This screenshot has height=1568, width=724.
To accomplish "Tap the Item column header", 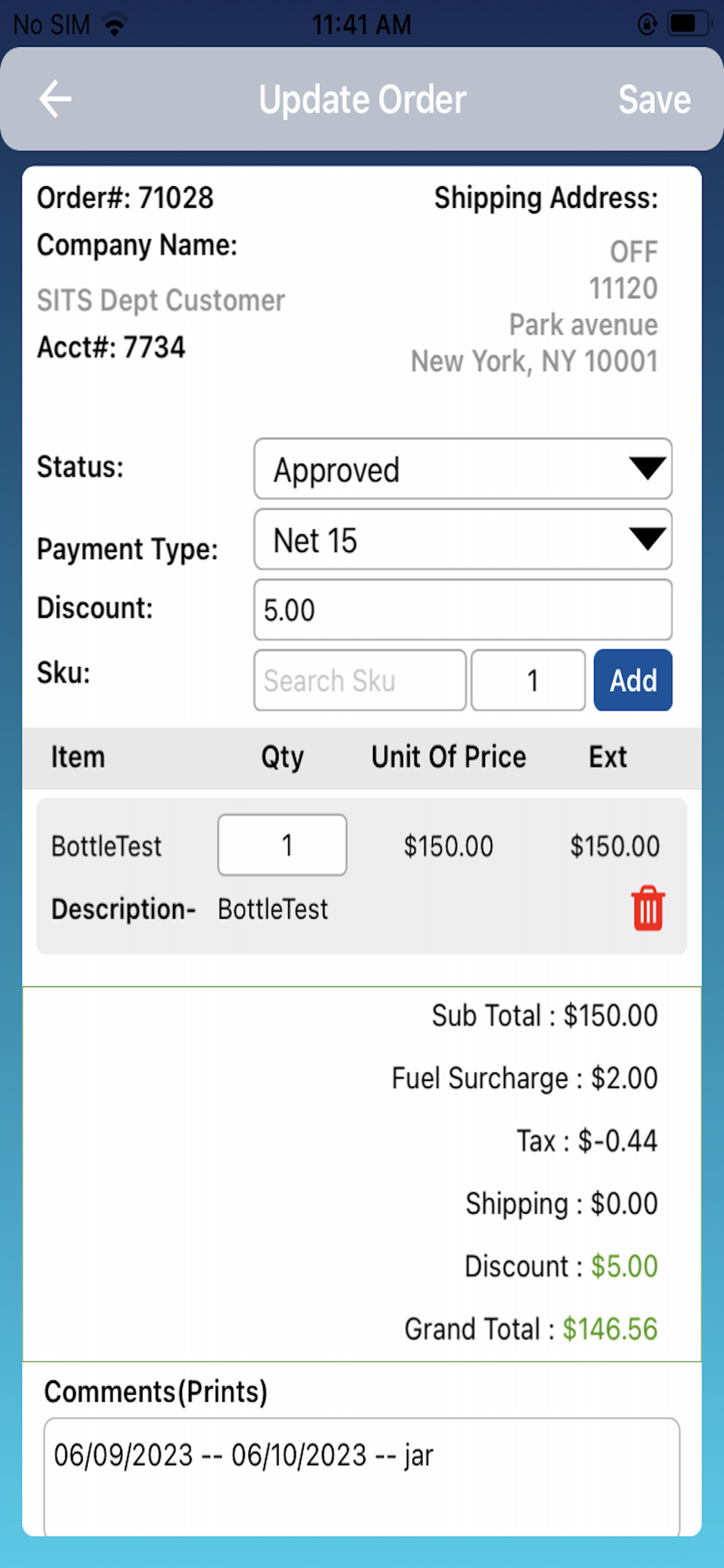I will pos(78,757).
